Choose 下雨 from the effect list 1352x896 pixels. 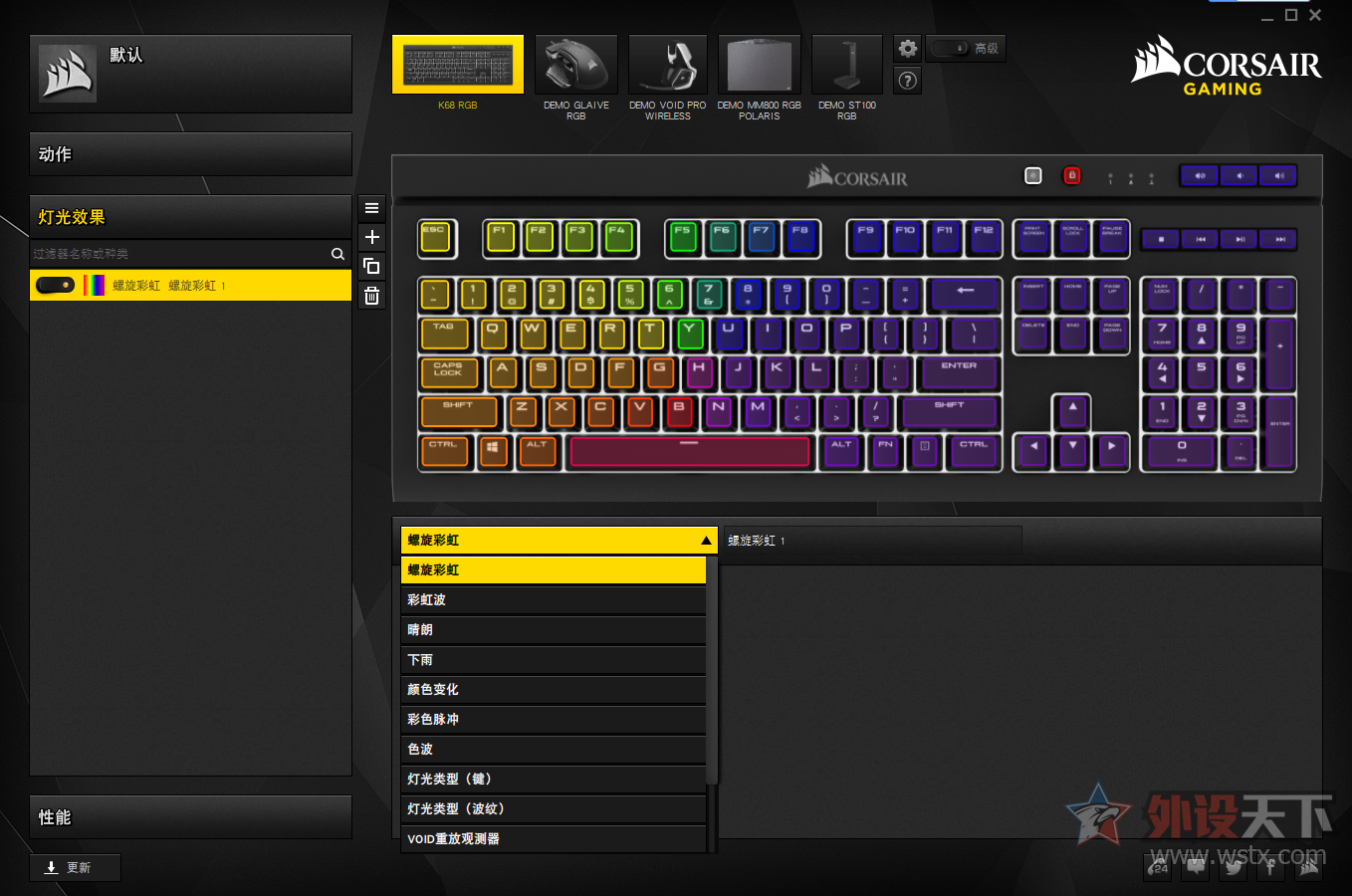point(554,660)
